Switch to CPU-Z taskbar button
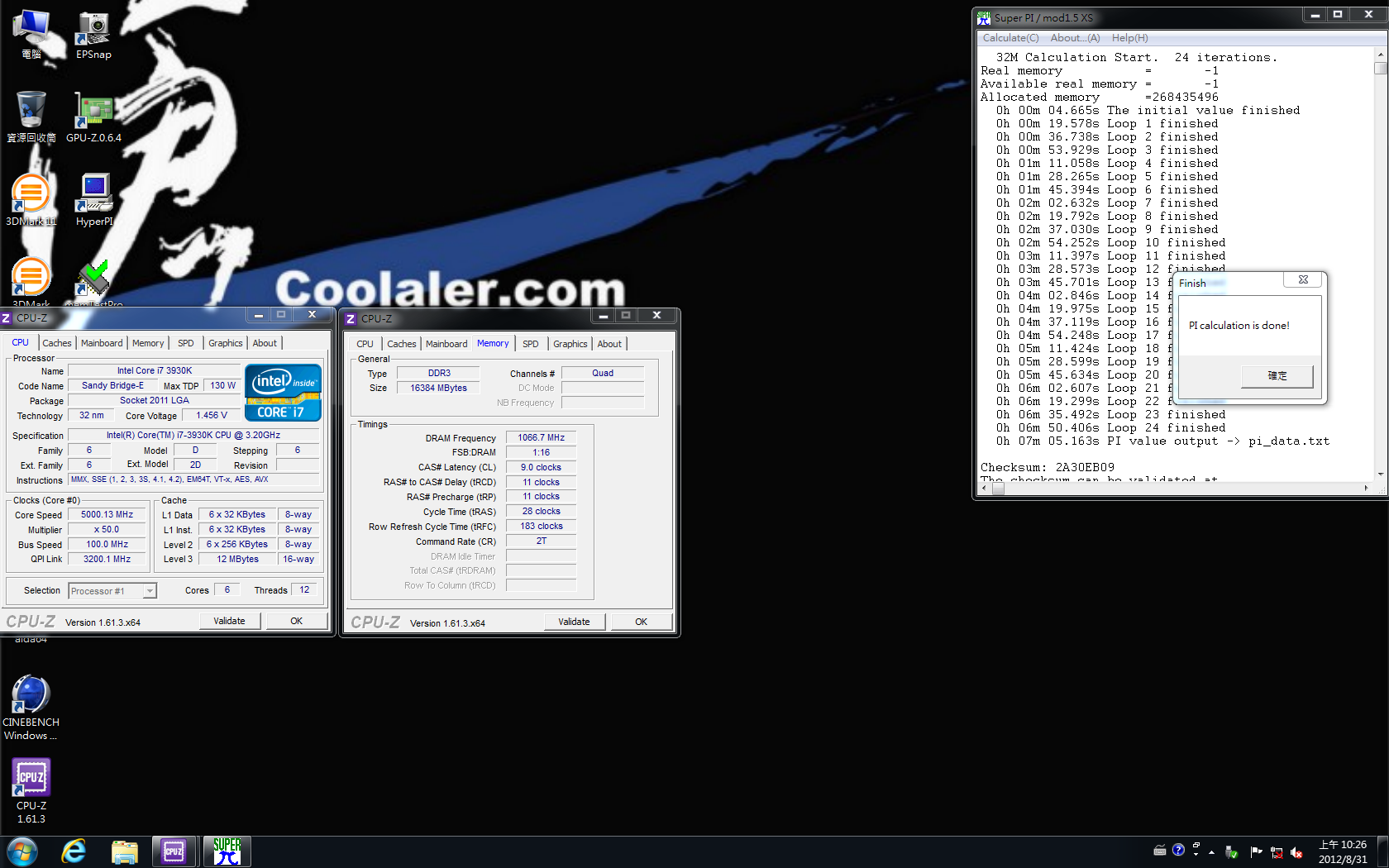Image resolution: width=1389 pixels, height=868 pixels. click(174, 851)
